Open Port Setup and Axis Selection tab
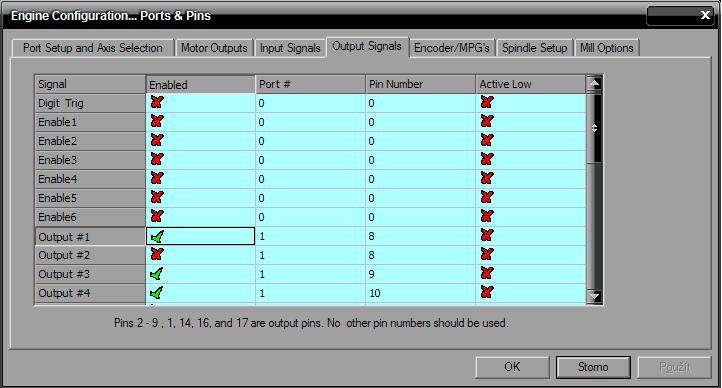Image resolution: width=722 pixels, height=388 pixels. [93, 48]
